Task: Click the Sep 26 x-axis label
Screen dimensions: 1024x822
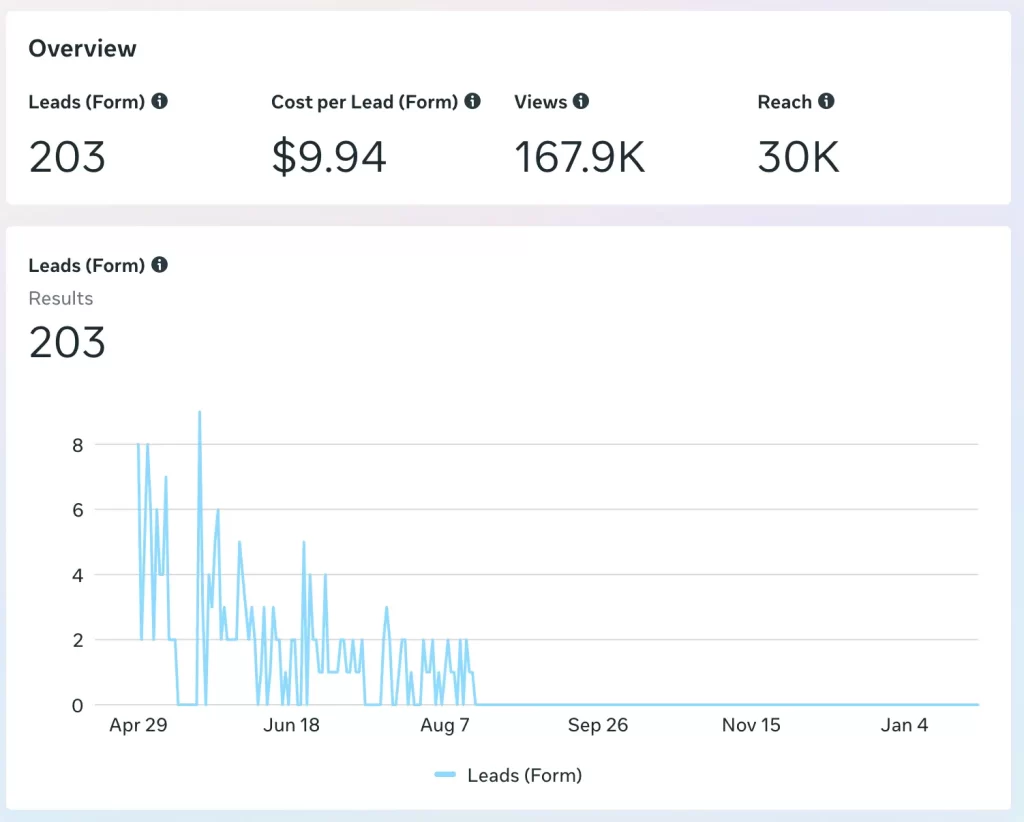Action: [598, 725]
